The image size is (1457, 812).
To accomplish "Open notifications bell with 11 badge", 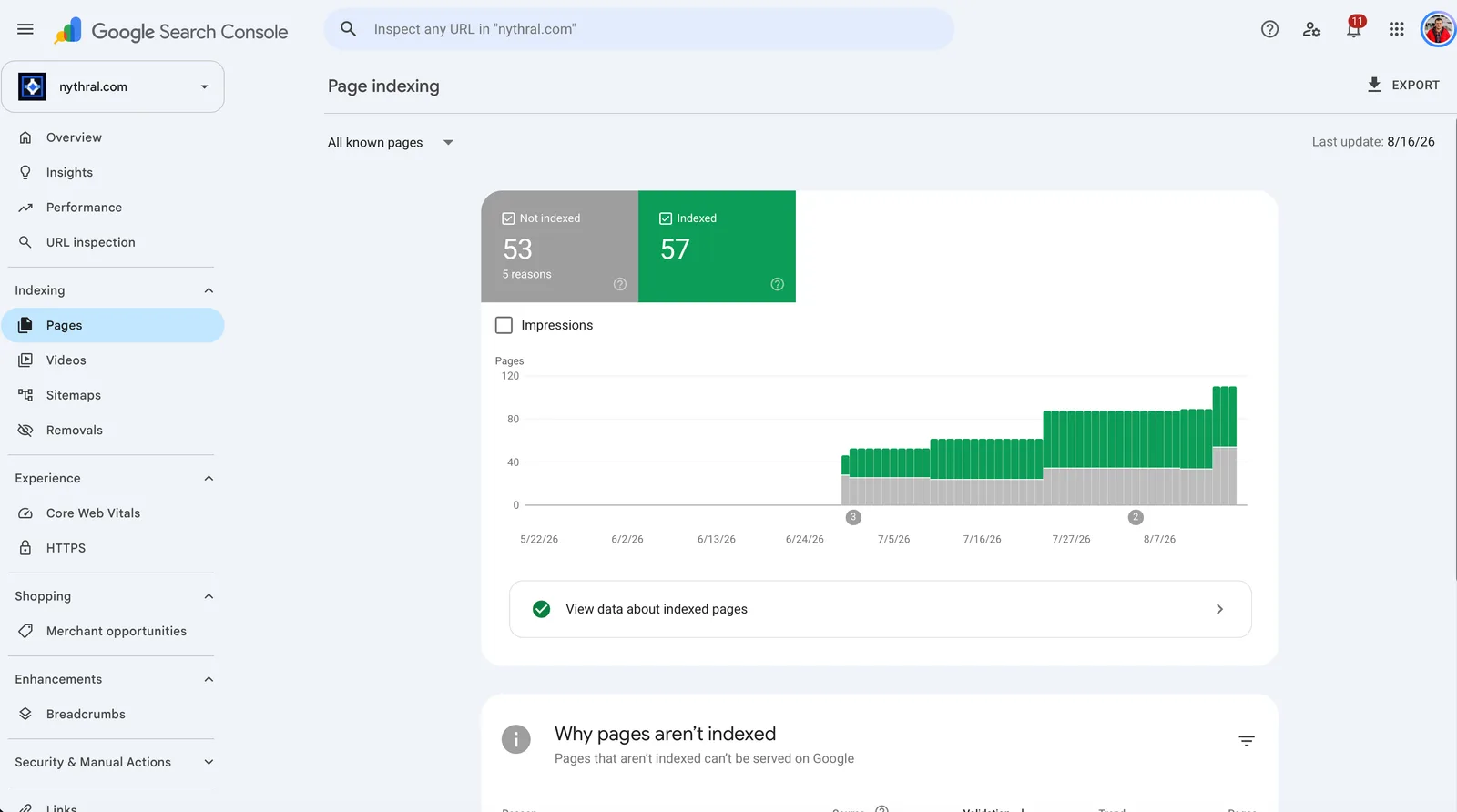I will (1354, 27).
